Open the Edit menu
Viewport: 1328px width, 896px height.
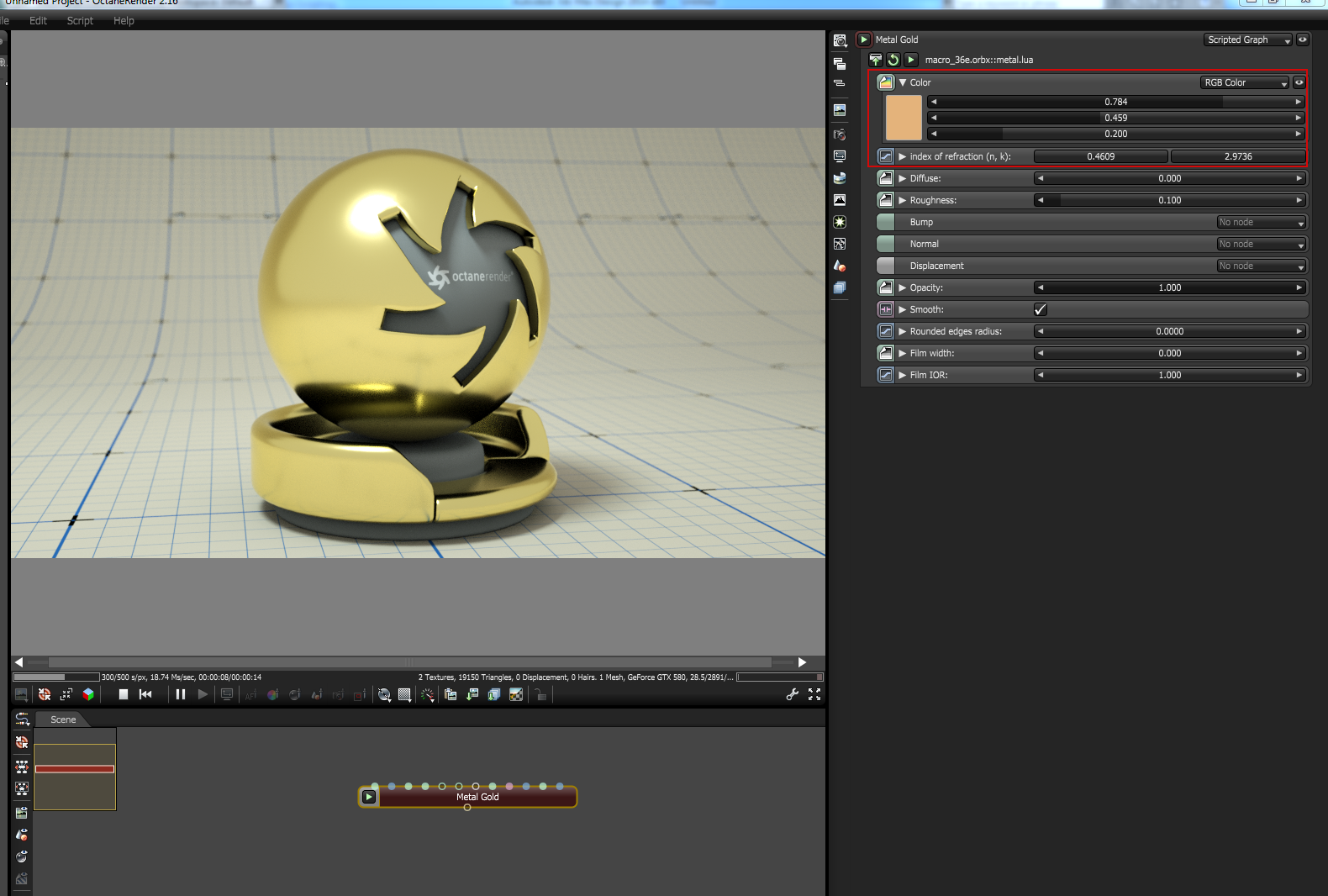(38, 21)
